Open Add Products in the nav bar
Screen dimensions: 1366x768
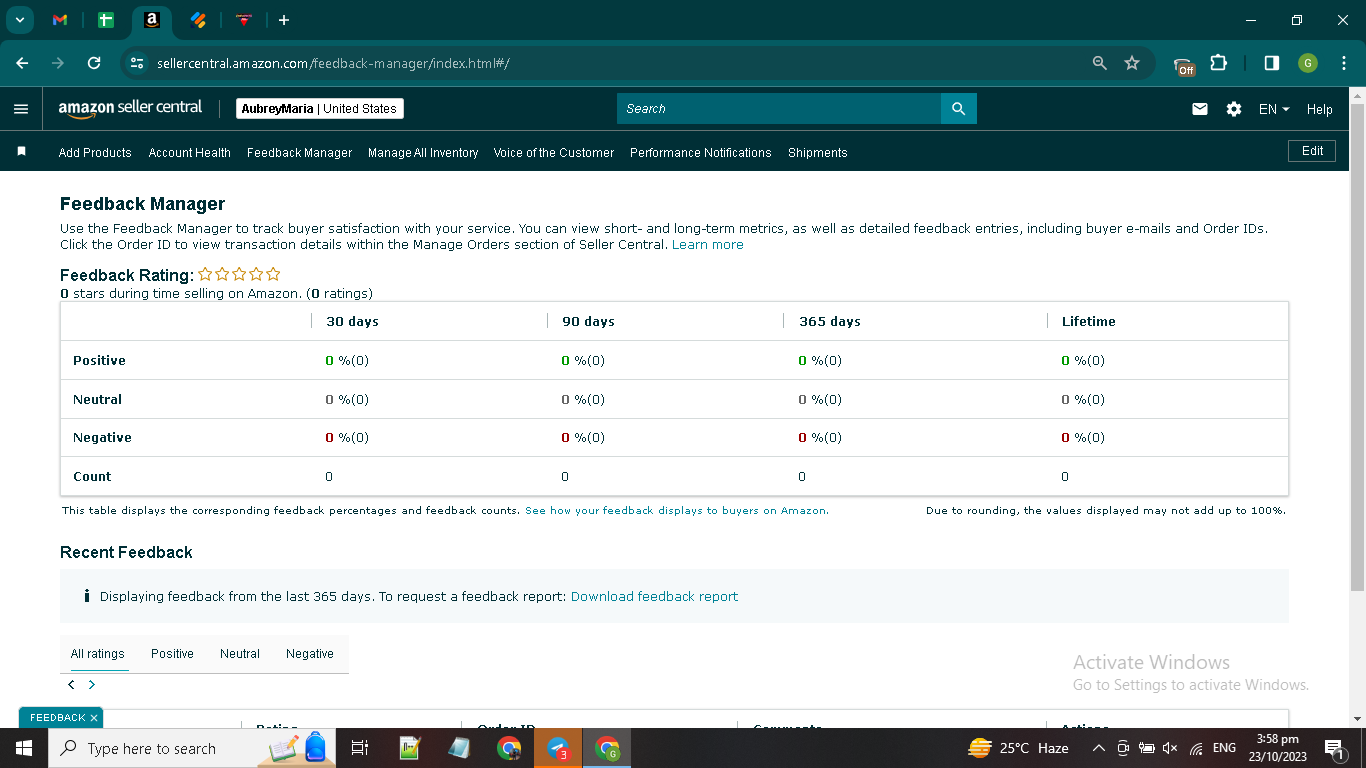pyautogui.click(x=95, y=153)
